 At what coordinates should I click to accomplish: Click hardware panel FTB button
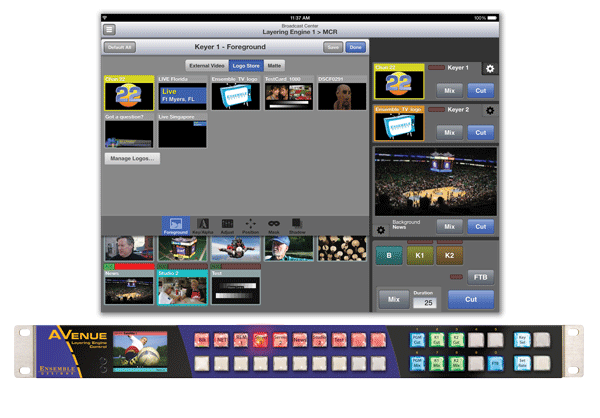(495, 363)
